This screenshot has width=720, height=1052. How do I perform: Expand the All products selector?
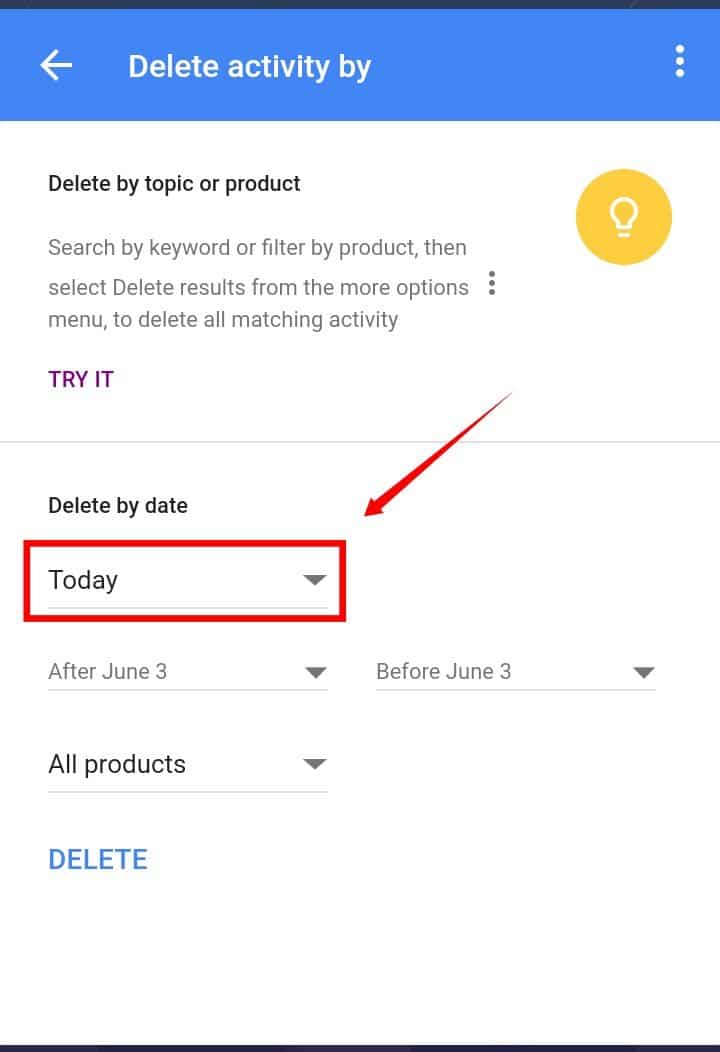coord(187,765)
